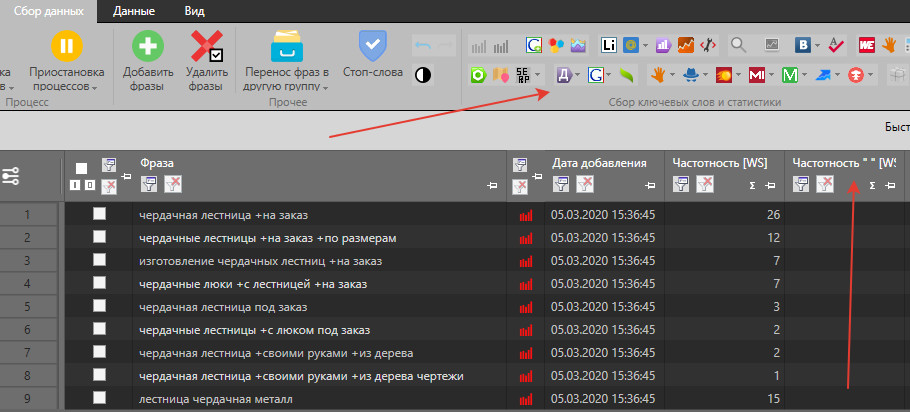Click the blue spy hat icon
910x412 pixels.
(692, 75)
